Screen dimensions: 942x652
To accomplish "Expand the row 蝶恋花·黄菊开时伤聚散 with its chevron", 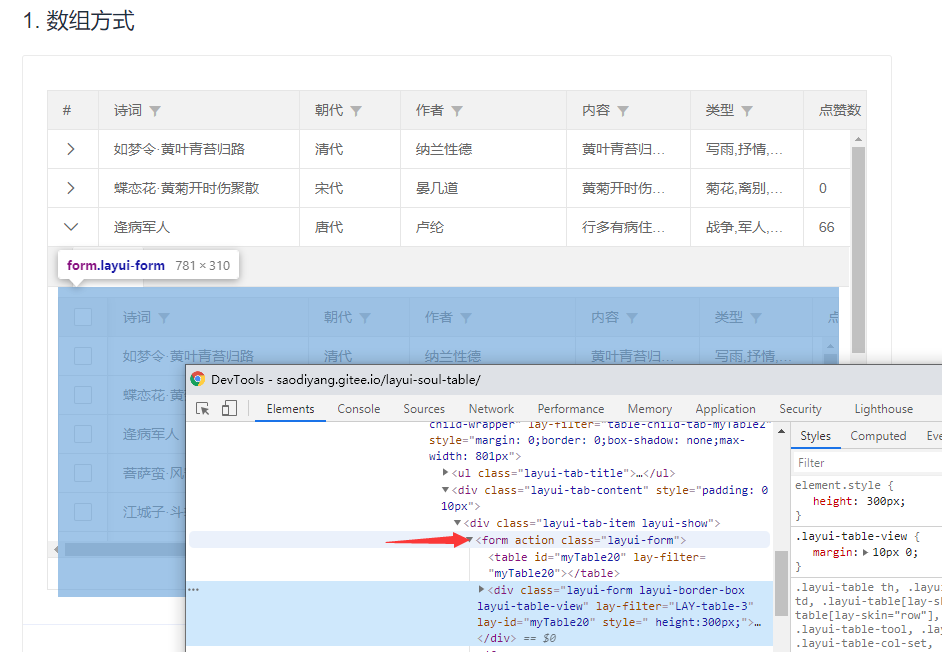I will click(71, 188).
